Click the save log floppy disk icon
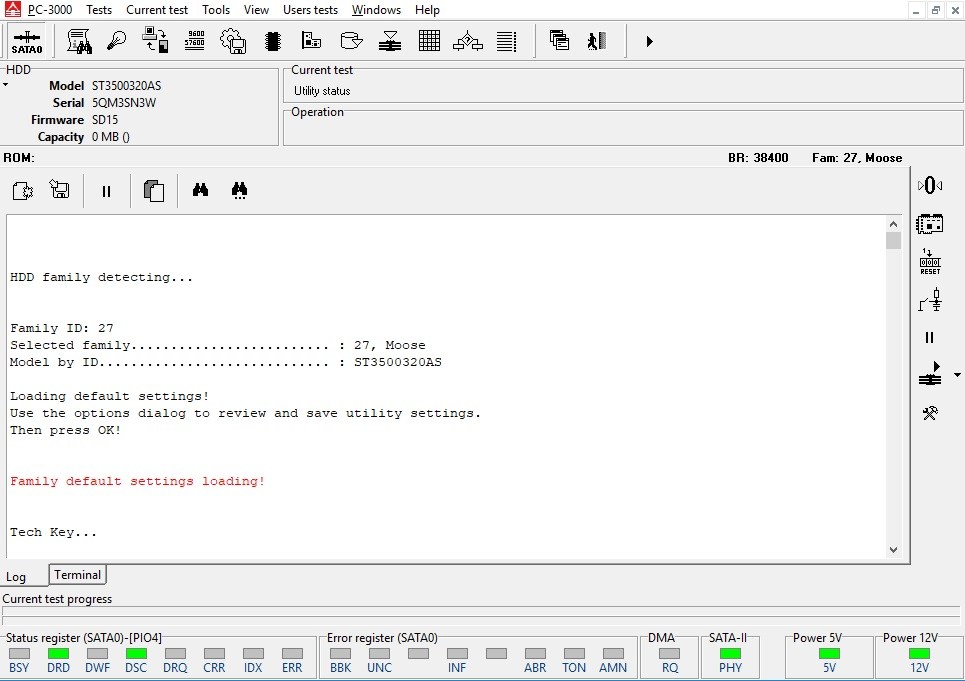 pos(60,190)
